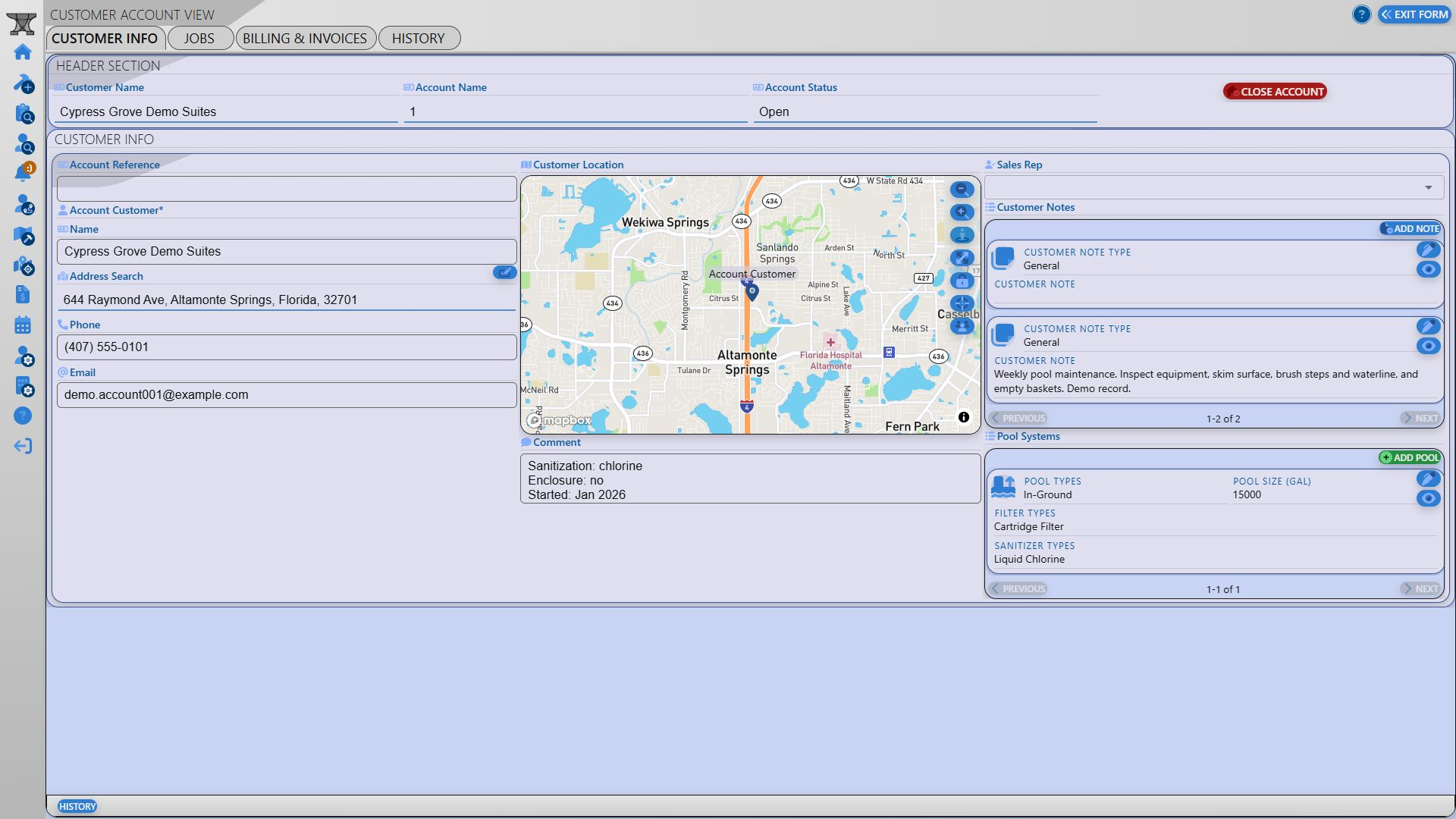Click the logout arrow sidebar icon
The image size is (1456, 819).
point(23,446)
